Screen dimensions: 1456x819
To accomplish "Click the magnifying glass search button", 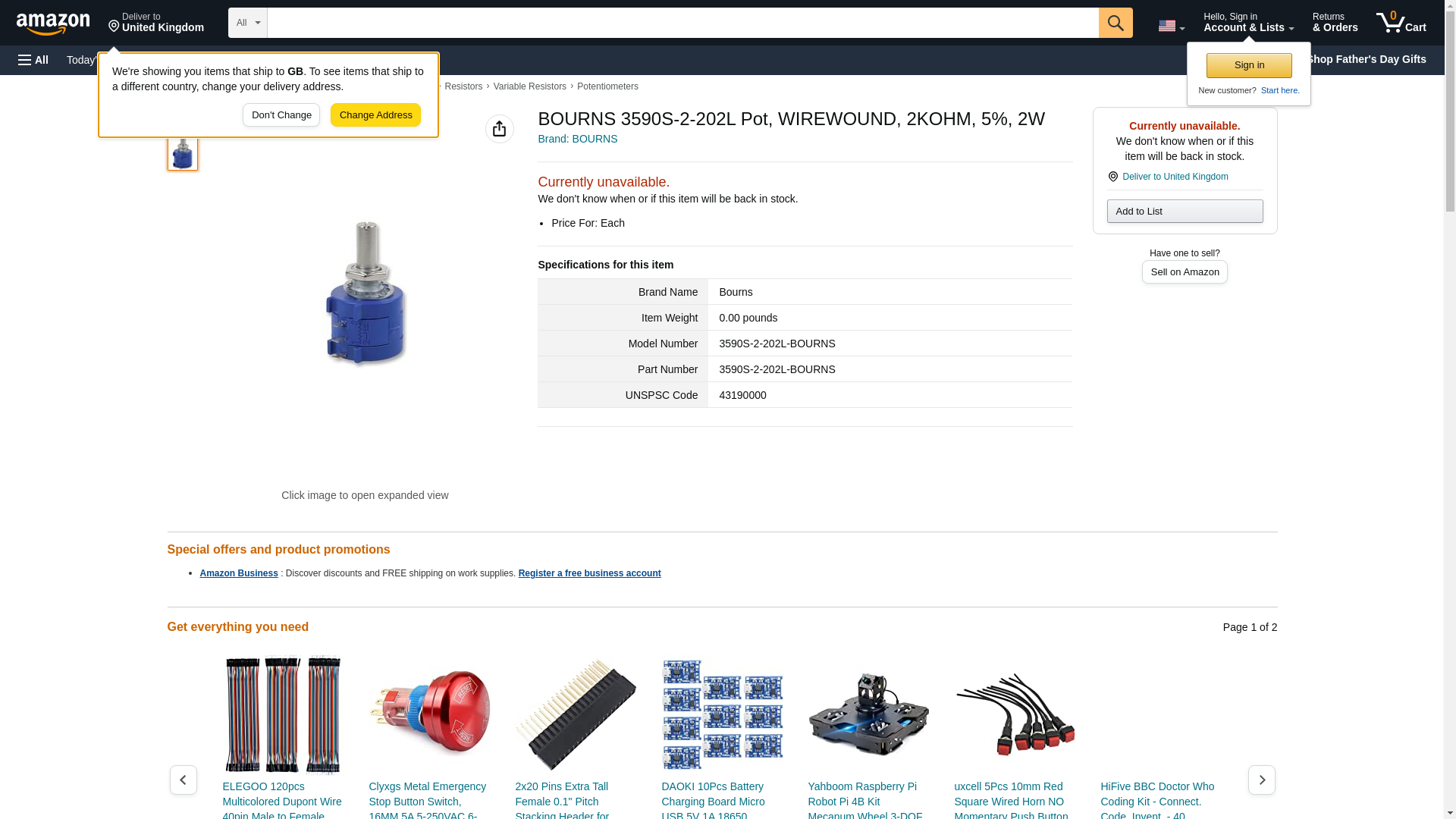I will click(1115, 23).
